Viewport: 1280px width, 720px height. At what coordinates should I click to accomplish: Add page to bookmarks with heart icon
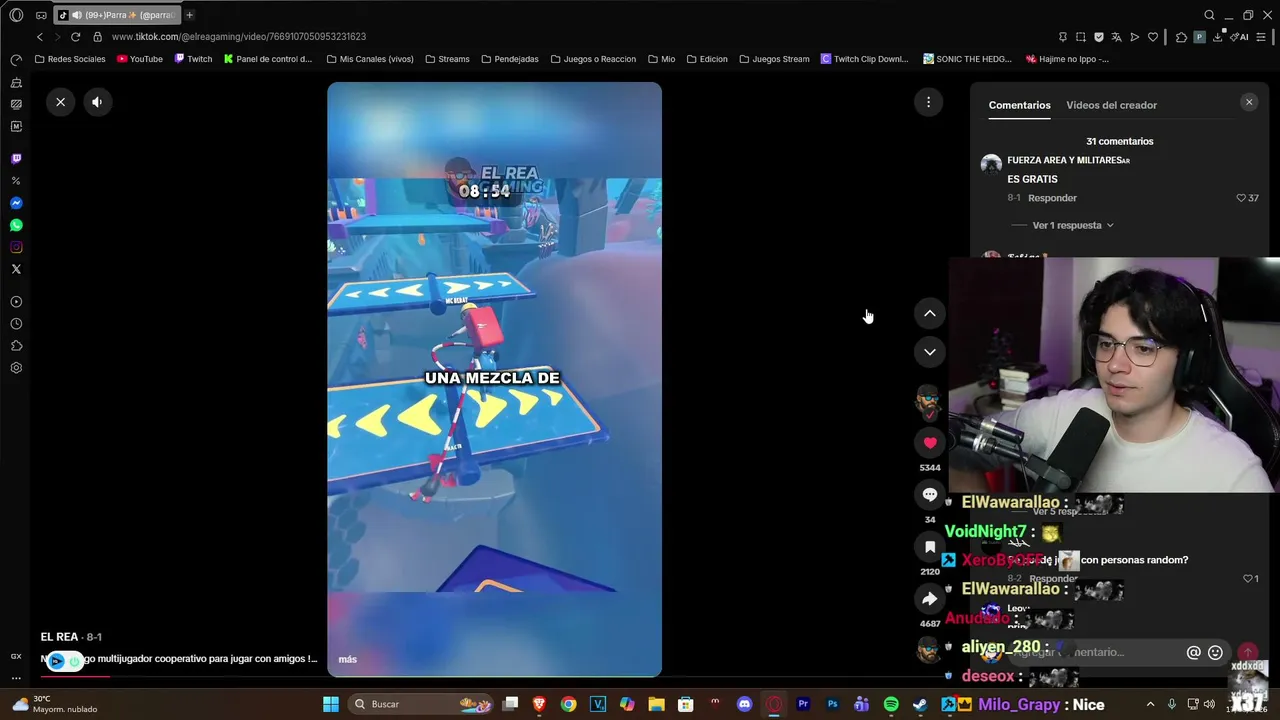pyautogui.click(x=1153, y=37)
